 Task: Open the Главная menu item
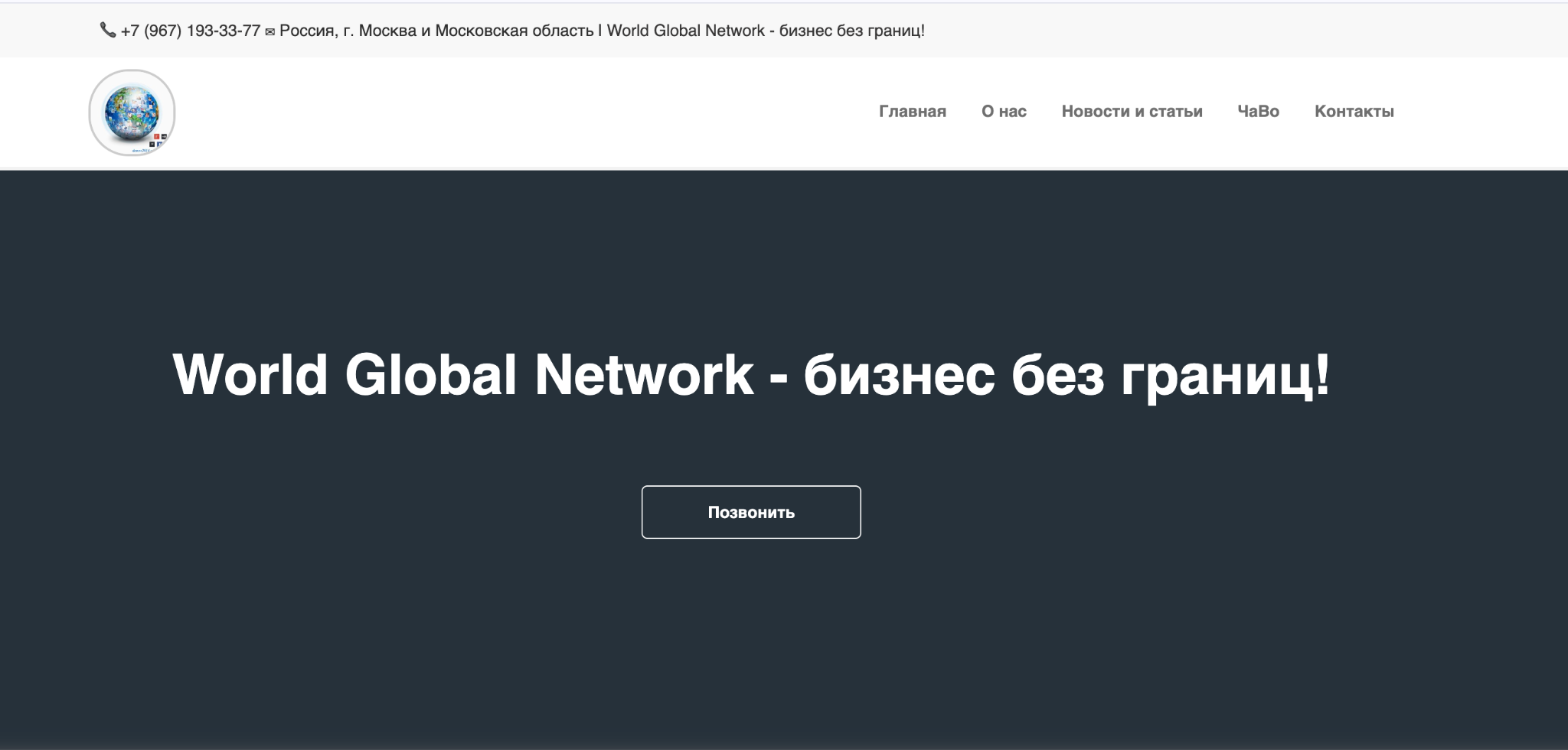913,112
